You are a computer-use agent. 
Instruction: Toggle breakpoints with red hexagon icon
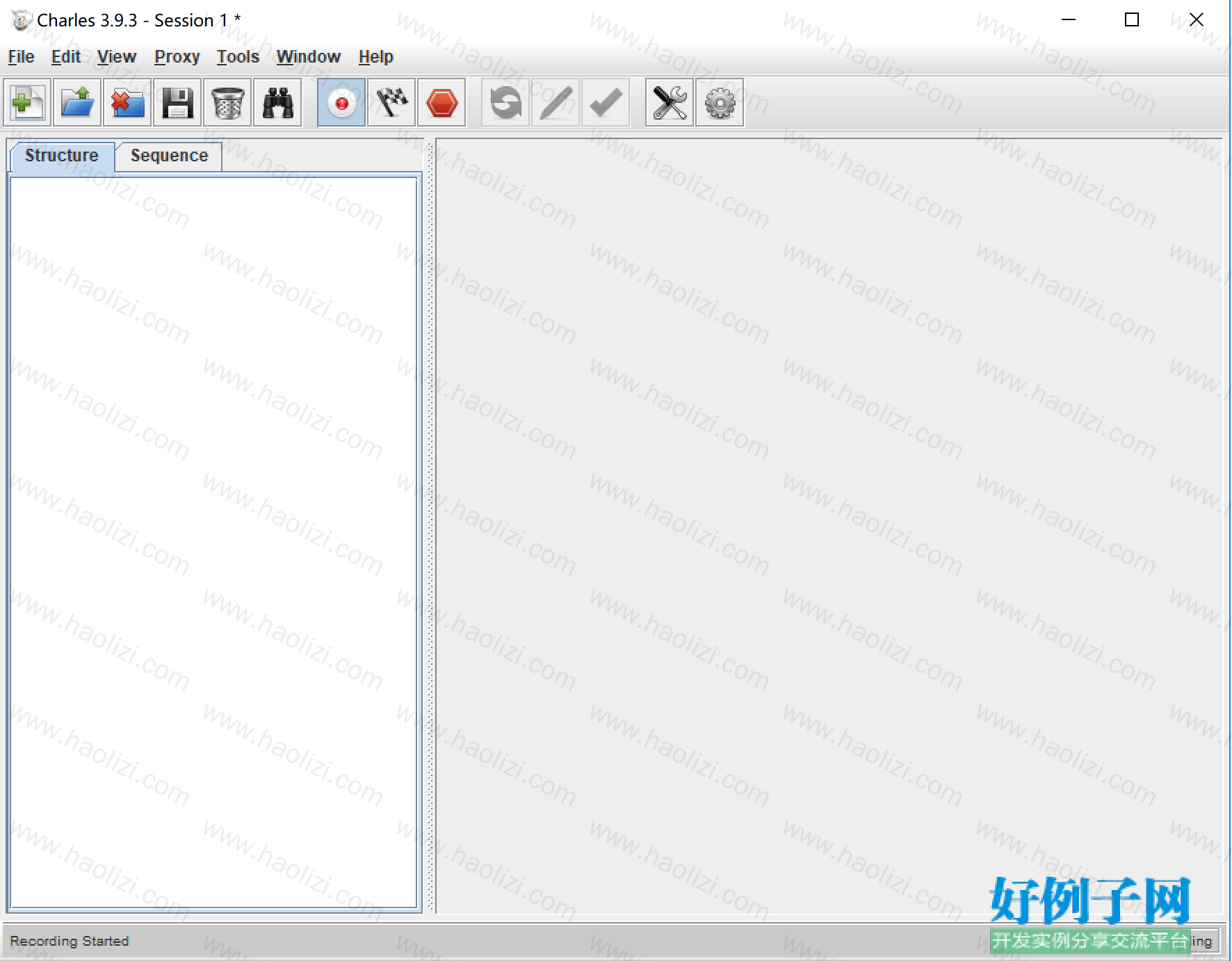[441, 103]
